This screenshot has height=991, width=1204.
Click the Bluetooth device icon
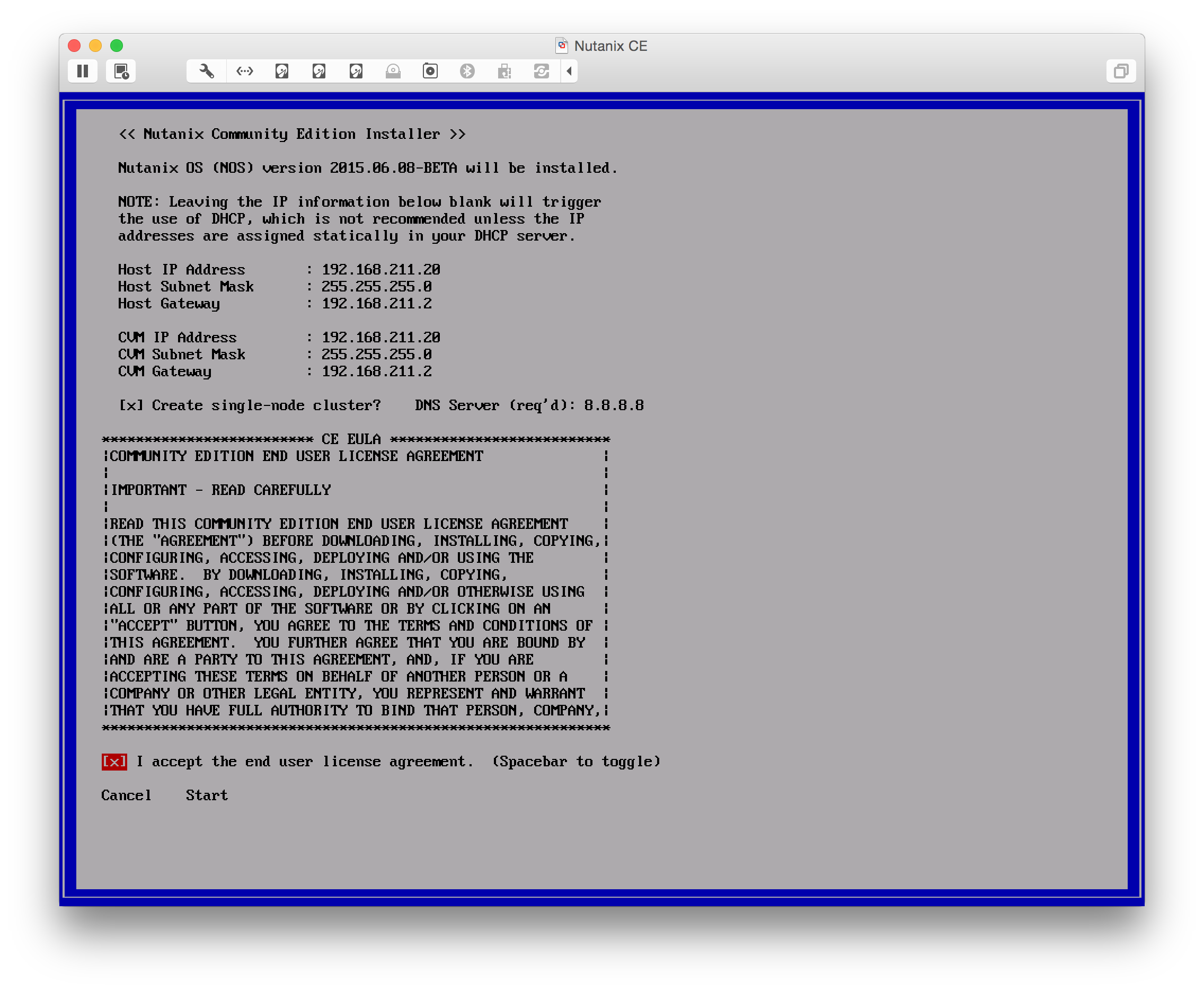click(467, 71)
